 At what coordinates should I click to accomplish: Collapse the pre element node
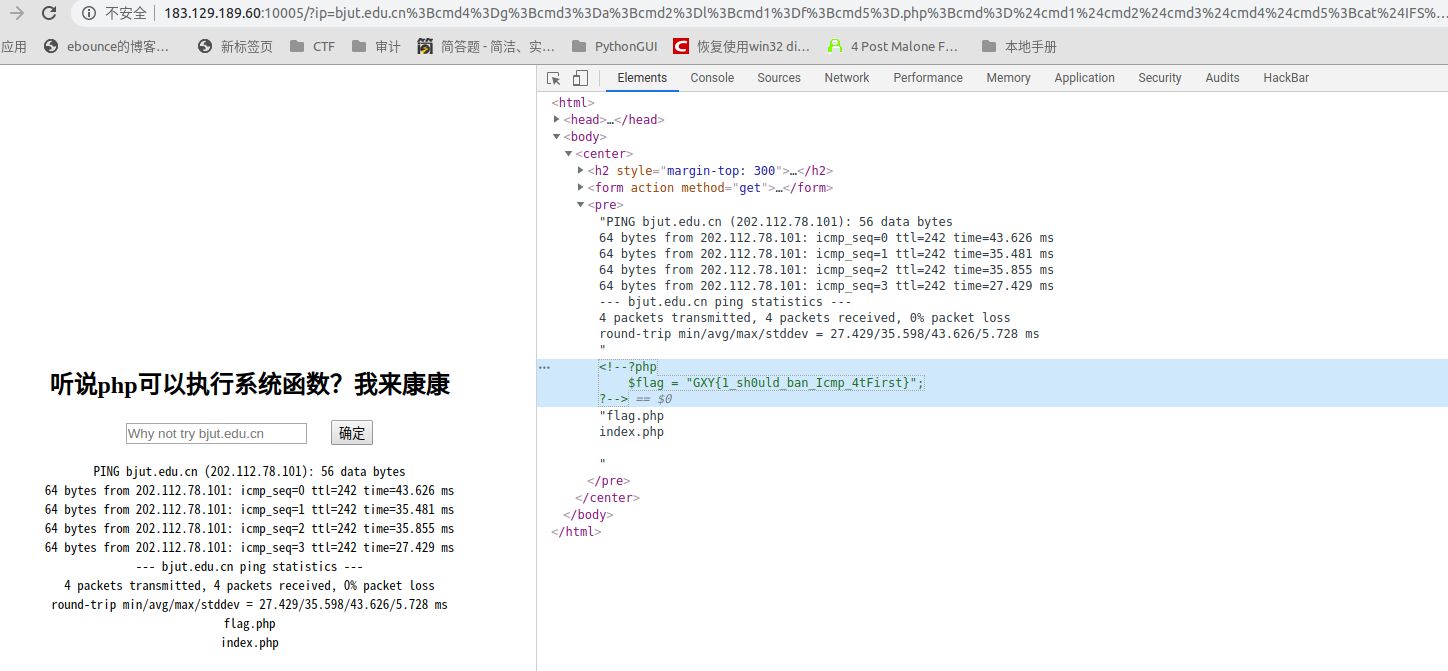tap(581, 205)
